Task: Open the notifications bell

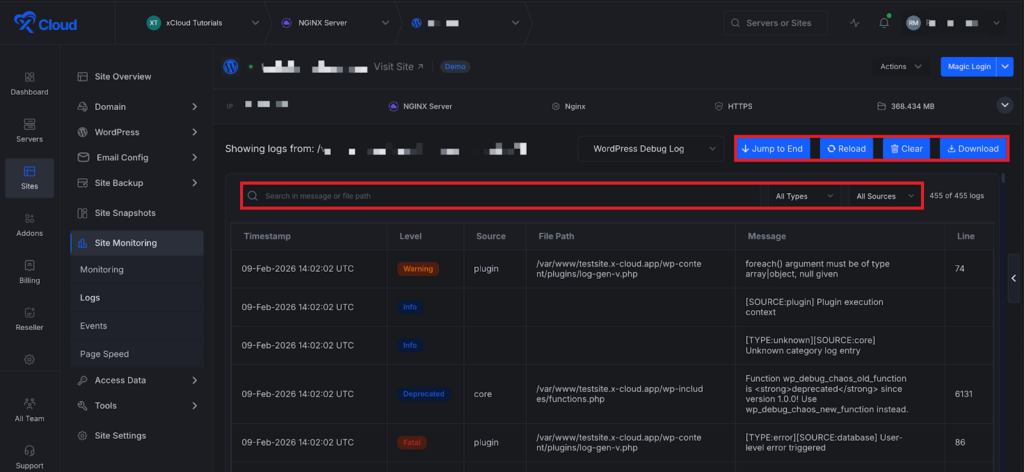Action: point(884,23)
